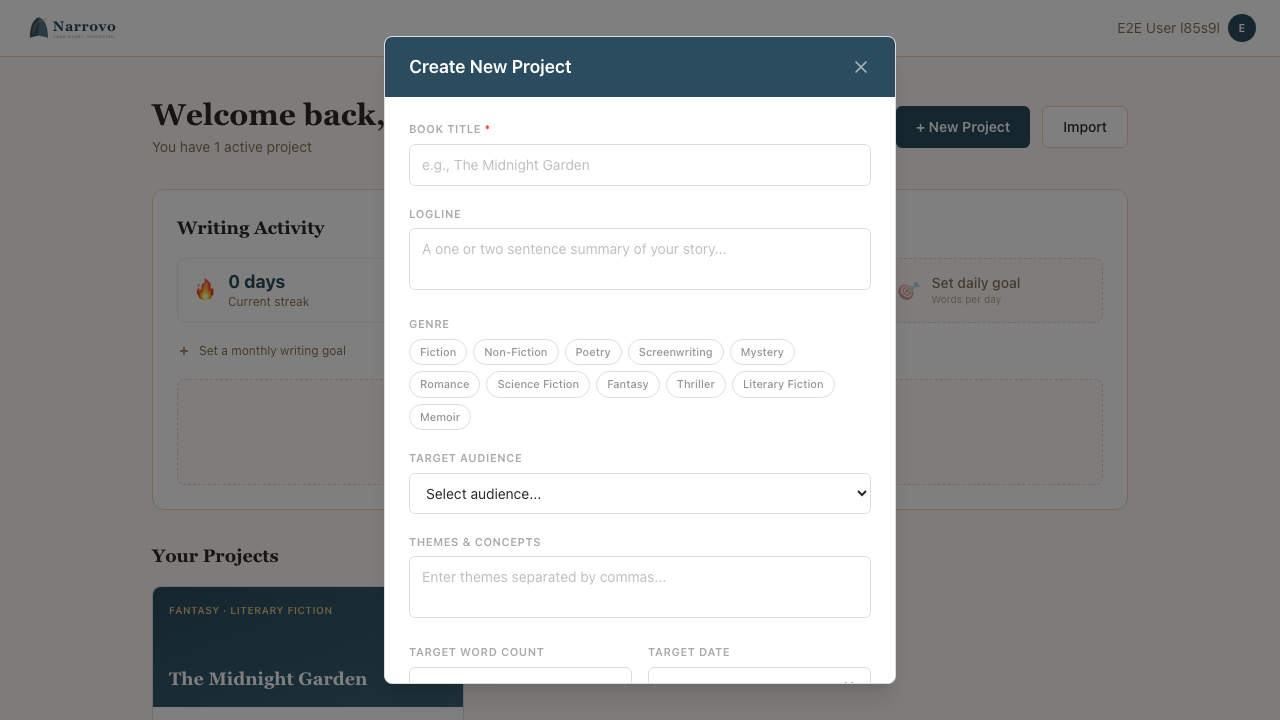Toggle the Mystery genre
Viewport: 1280px width, 720px height.
[x=762, y=352]
